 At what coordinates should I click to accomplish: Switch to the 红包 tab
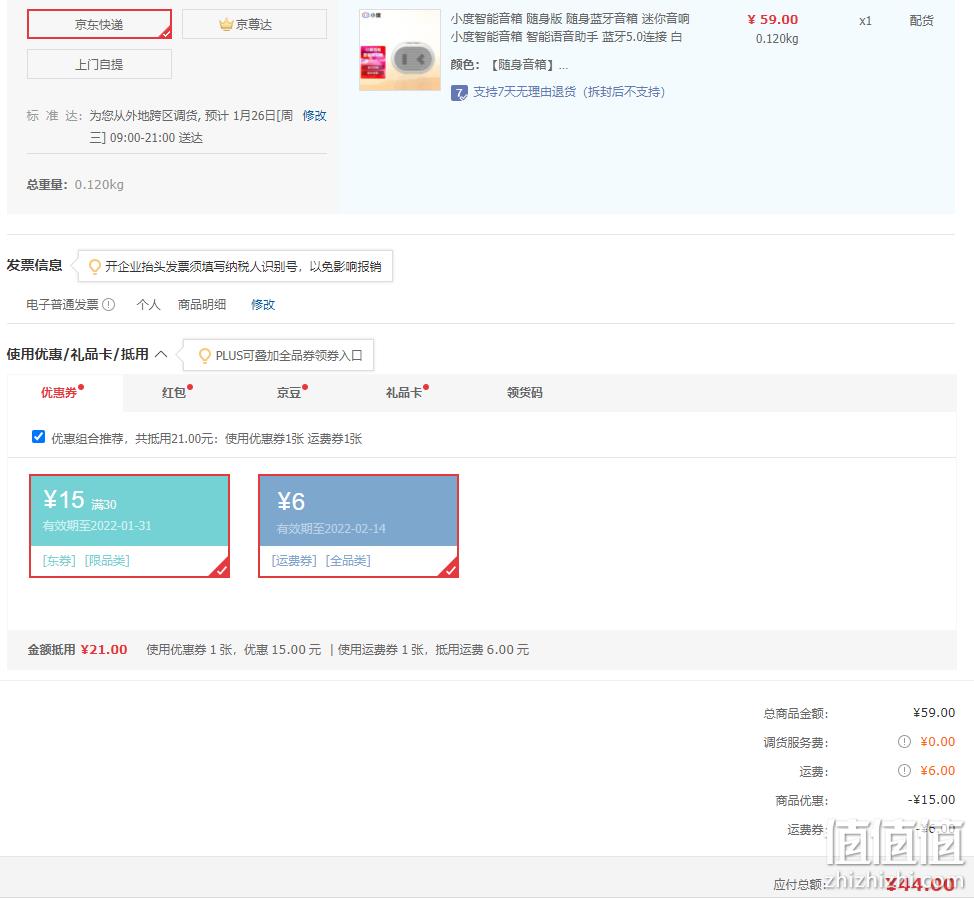point(174,392)
